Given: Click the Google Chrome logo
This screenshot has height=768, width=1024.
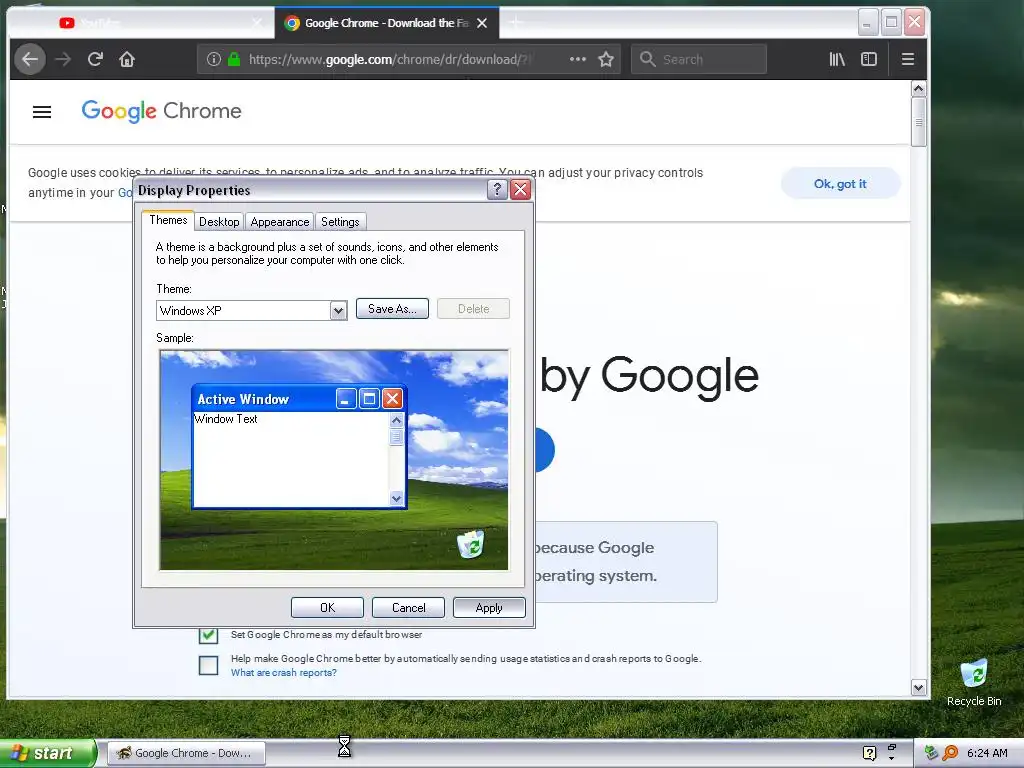Looking at the screenshot, I should click(161, 111).
